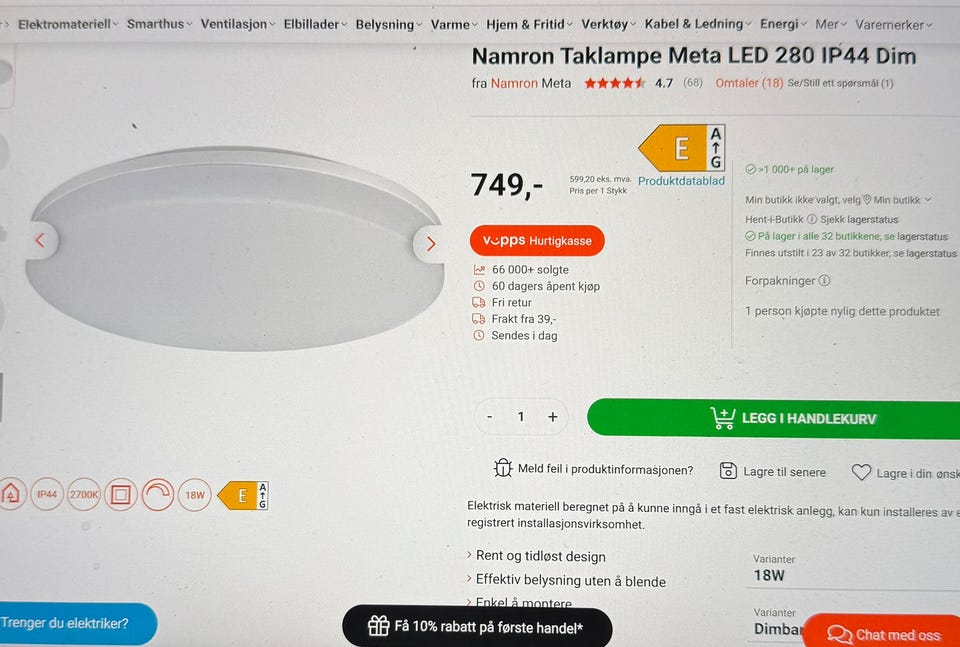This screenshot has width=960, height=647.
Task: Add product with Legg i handlekurv
Action: pos(773,418)
